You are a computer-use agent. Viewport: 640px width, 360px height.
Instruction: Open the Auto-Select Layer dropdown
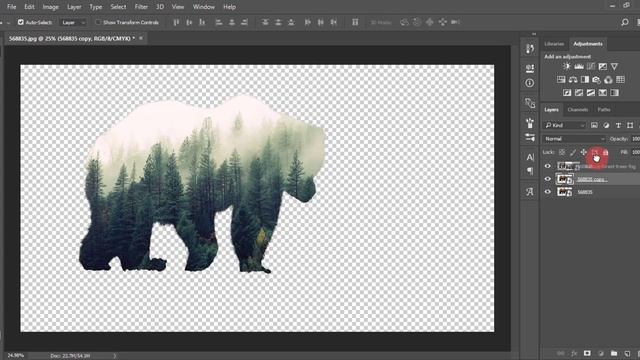[x=73, y=22]
